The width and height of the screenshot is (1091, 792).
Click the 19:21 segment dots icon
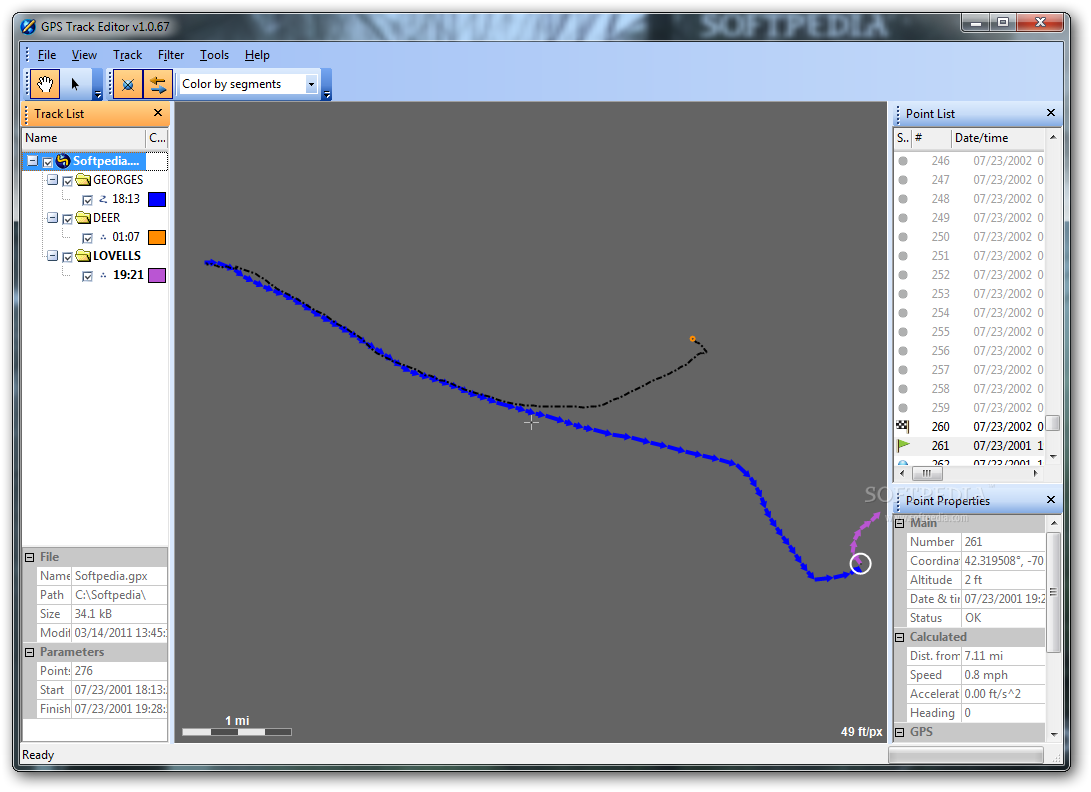click(x=103, y=276)
